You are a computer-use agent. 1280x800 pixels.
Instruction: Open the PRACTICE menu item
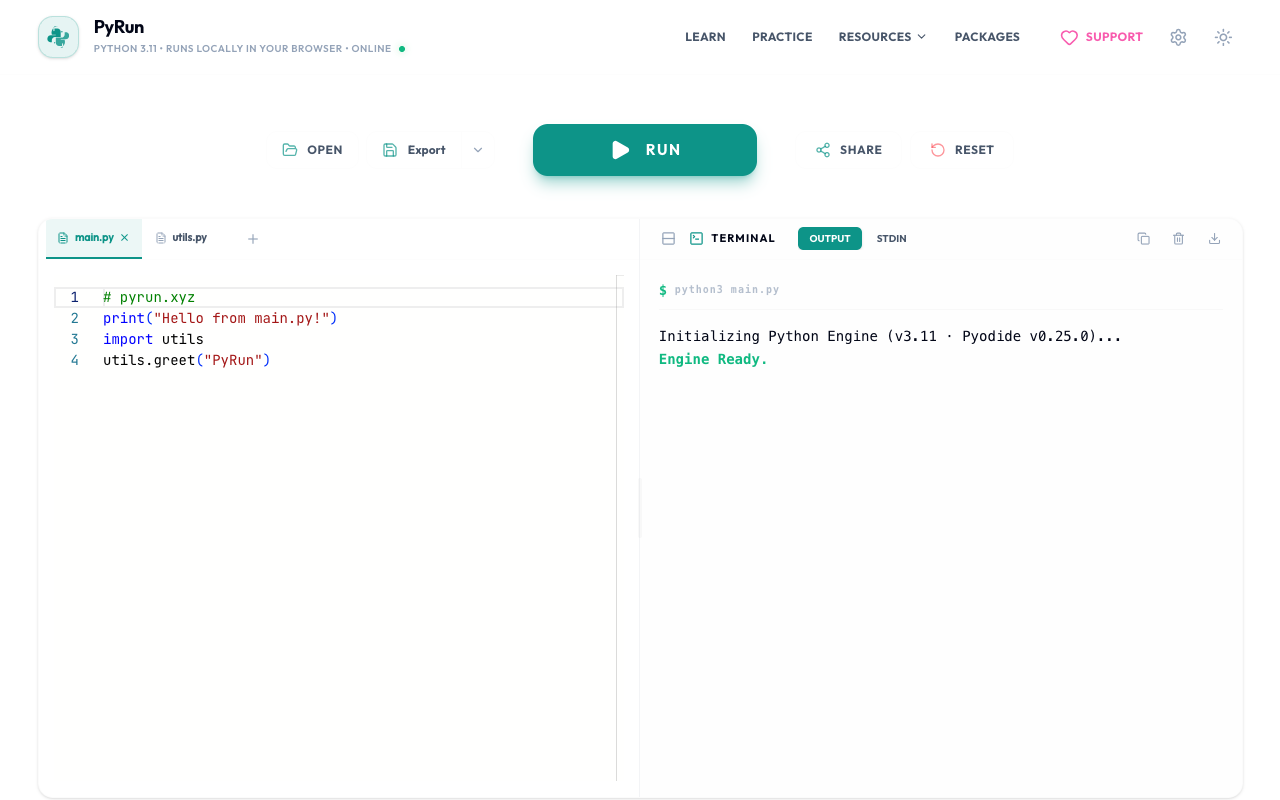pos(782,37)
